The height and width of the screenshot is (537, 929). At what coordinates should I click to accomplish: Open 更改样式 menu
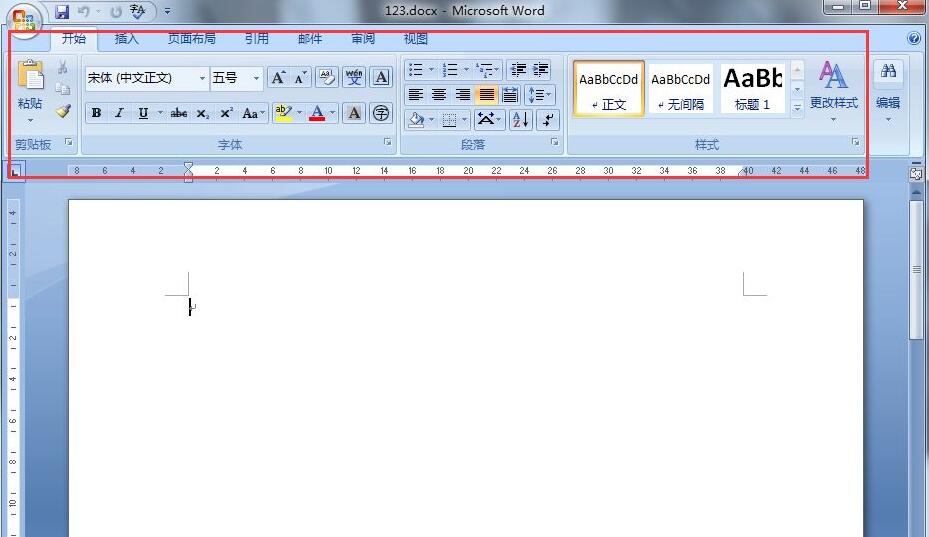pos(833,91)
